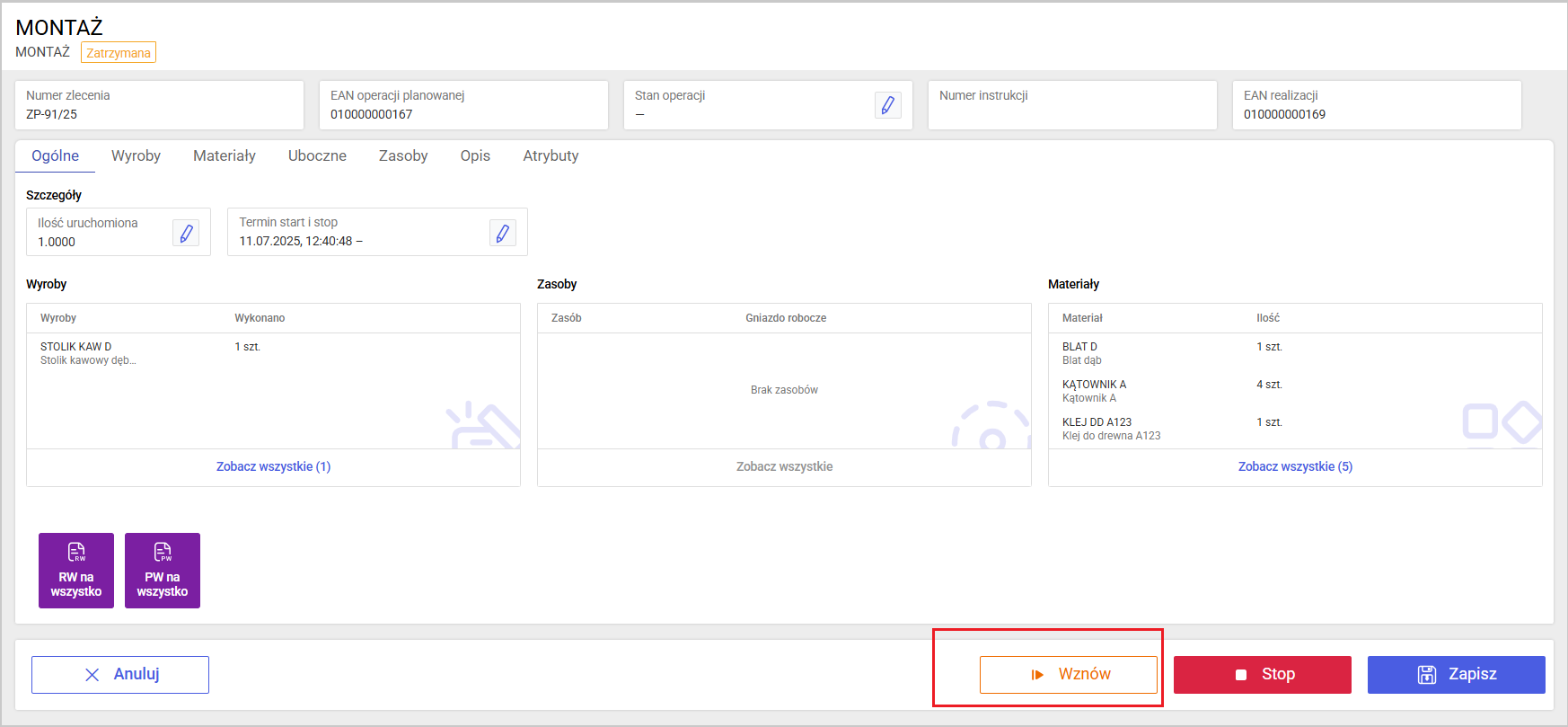Open the Materiały tab

(x=225, y=156)
